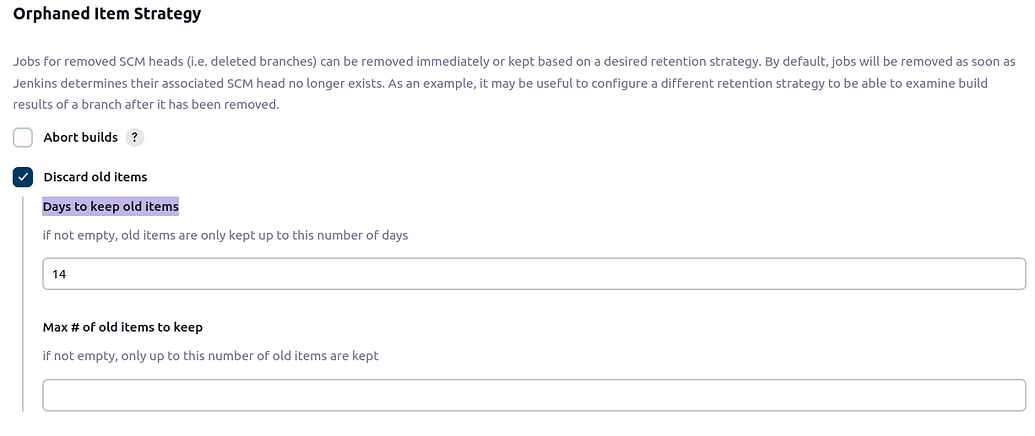The image size is (1035, 436).
Task: Click the help question mark beside Abort builds
Action: coord(136,137)
